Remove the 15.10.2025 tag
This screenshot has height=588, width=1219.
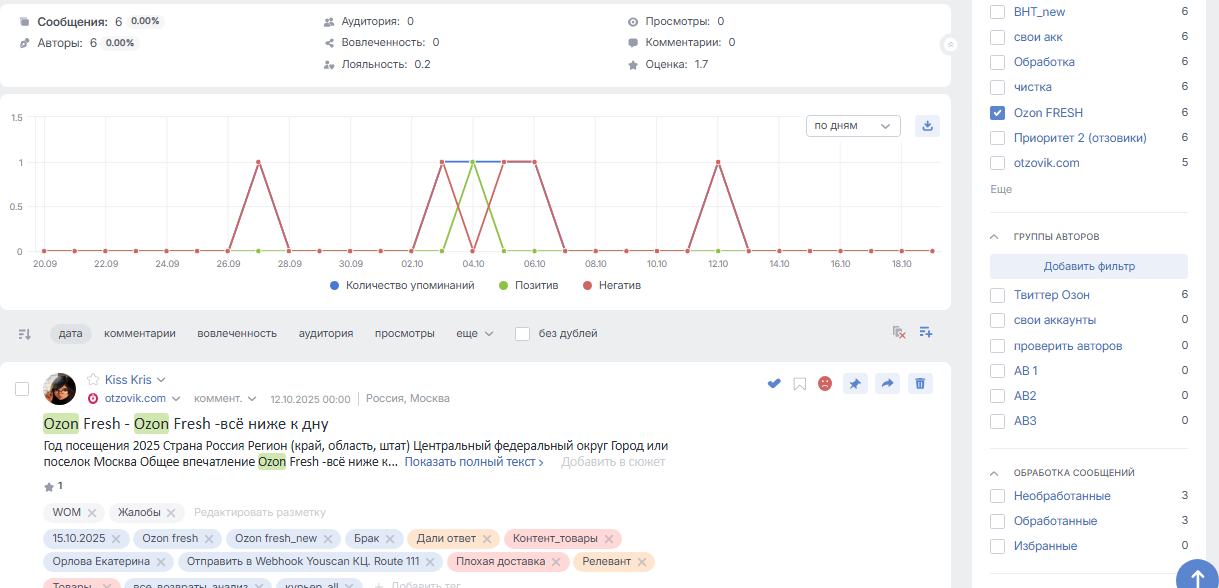[116, 538]
